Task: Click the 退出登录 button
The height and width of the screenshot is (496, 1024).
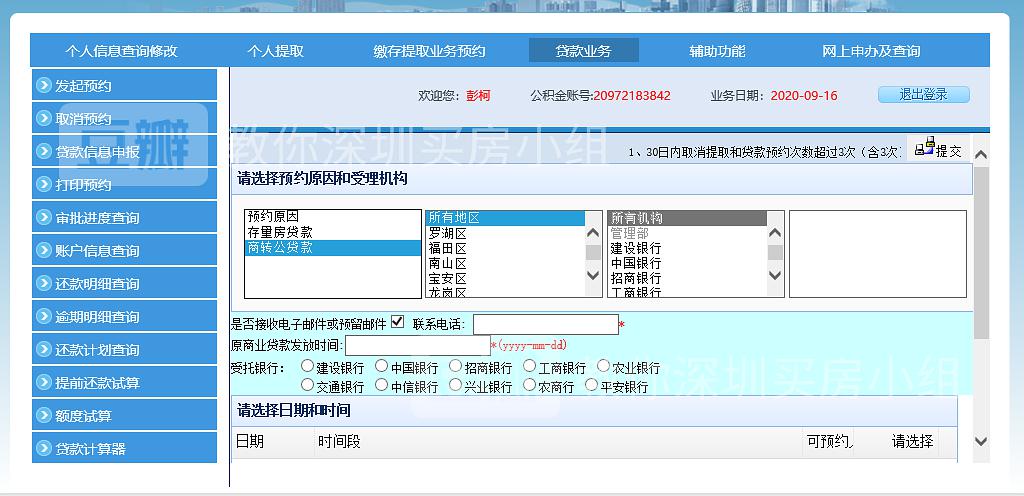Action: click(x=923, y=95)
